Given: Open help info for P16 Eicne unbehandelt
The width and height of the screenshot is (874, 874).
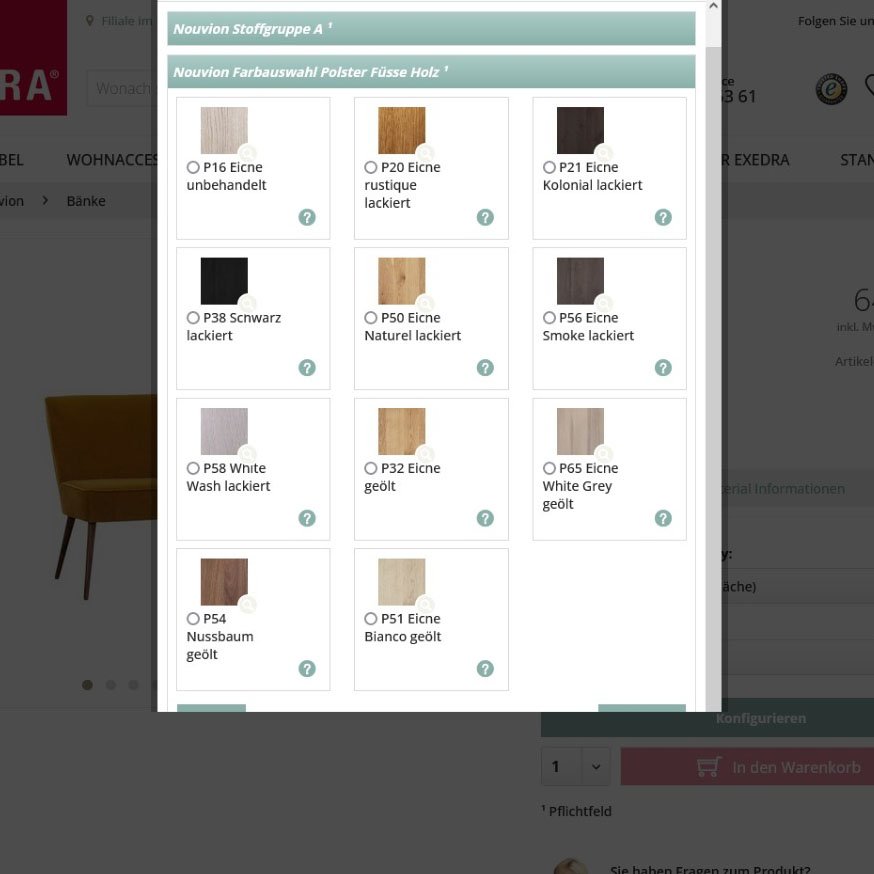Looking at the screenshot, I should (x=307, y=217).
